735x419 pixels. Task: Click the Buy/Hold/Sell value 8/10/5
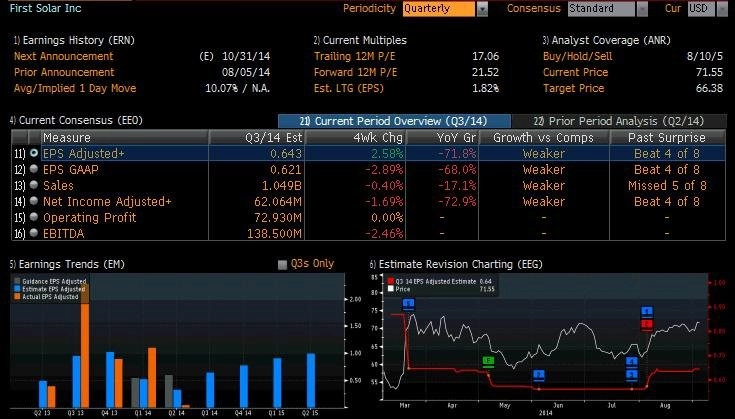(x=705, y=56)
